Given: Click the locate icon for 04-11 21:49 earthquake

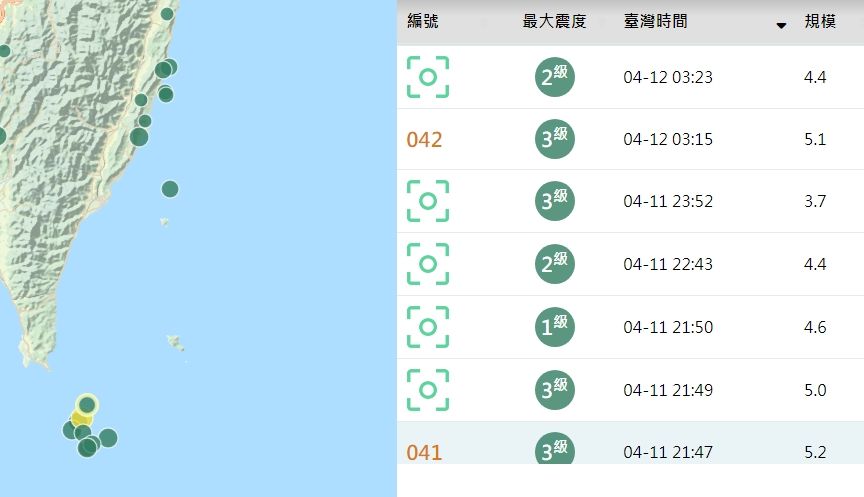Looking at the screenshot, I should point(428,390).
